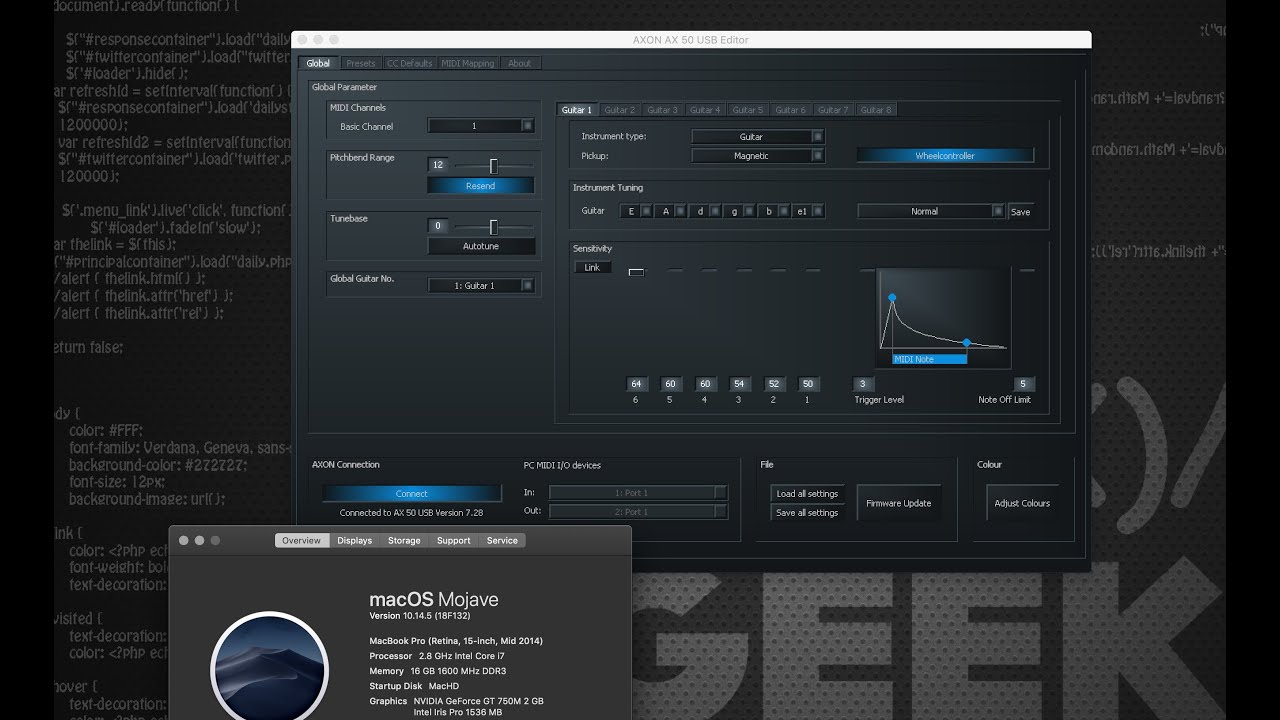This screenshot has height=720, width=1280.
Task: Click the Tunebase slider handle
Action: pos(493,227)
